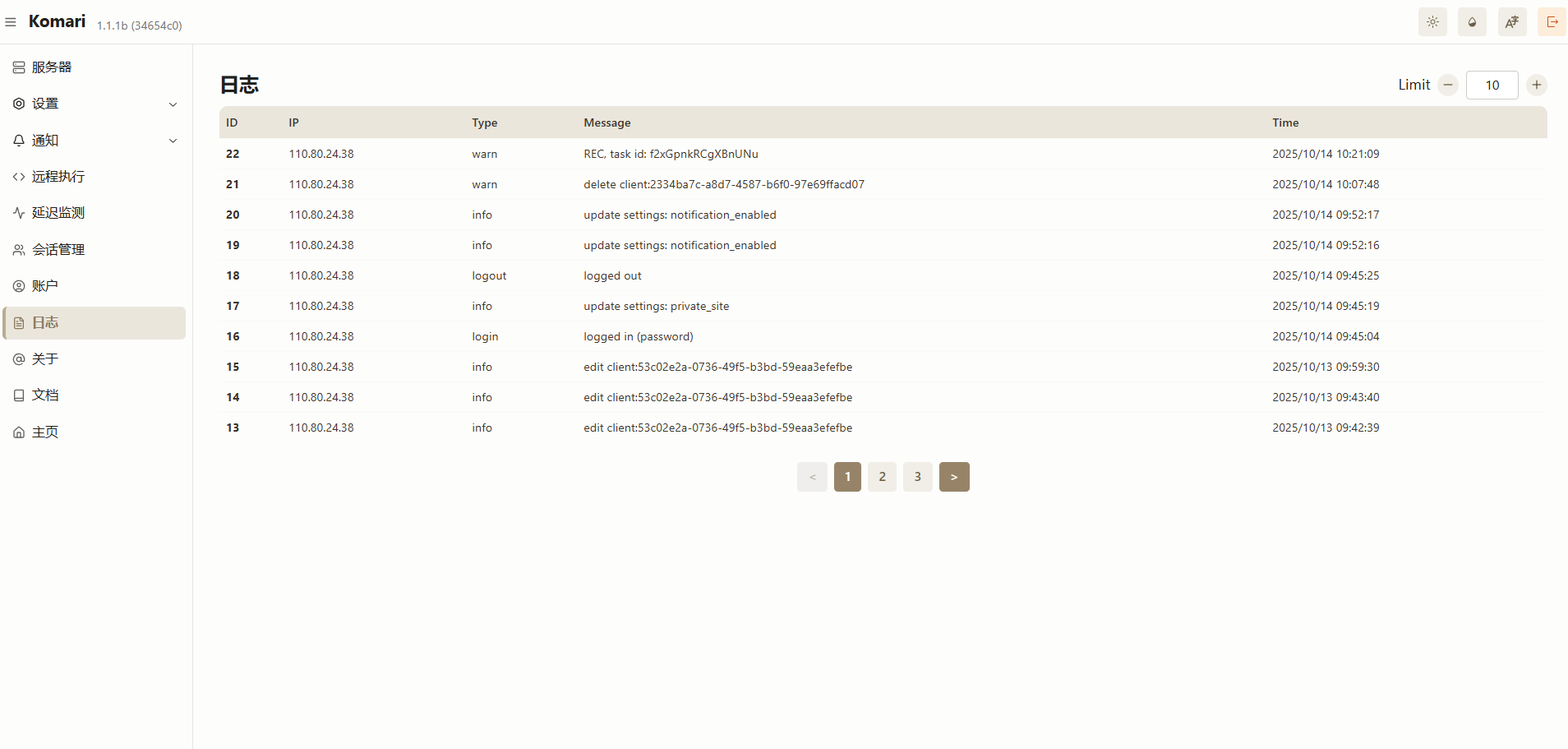This screenshot has width=1568, height=749.
Task: Switch theme using the sun icon
Action: [x=1432, y=21]
